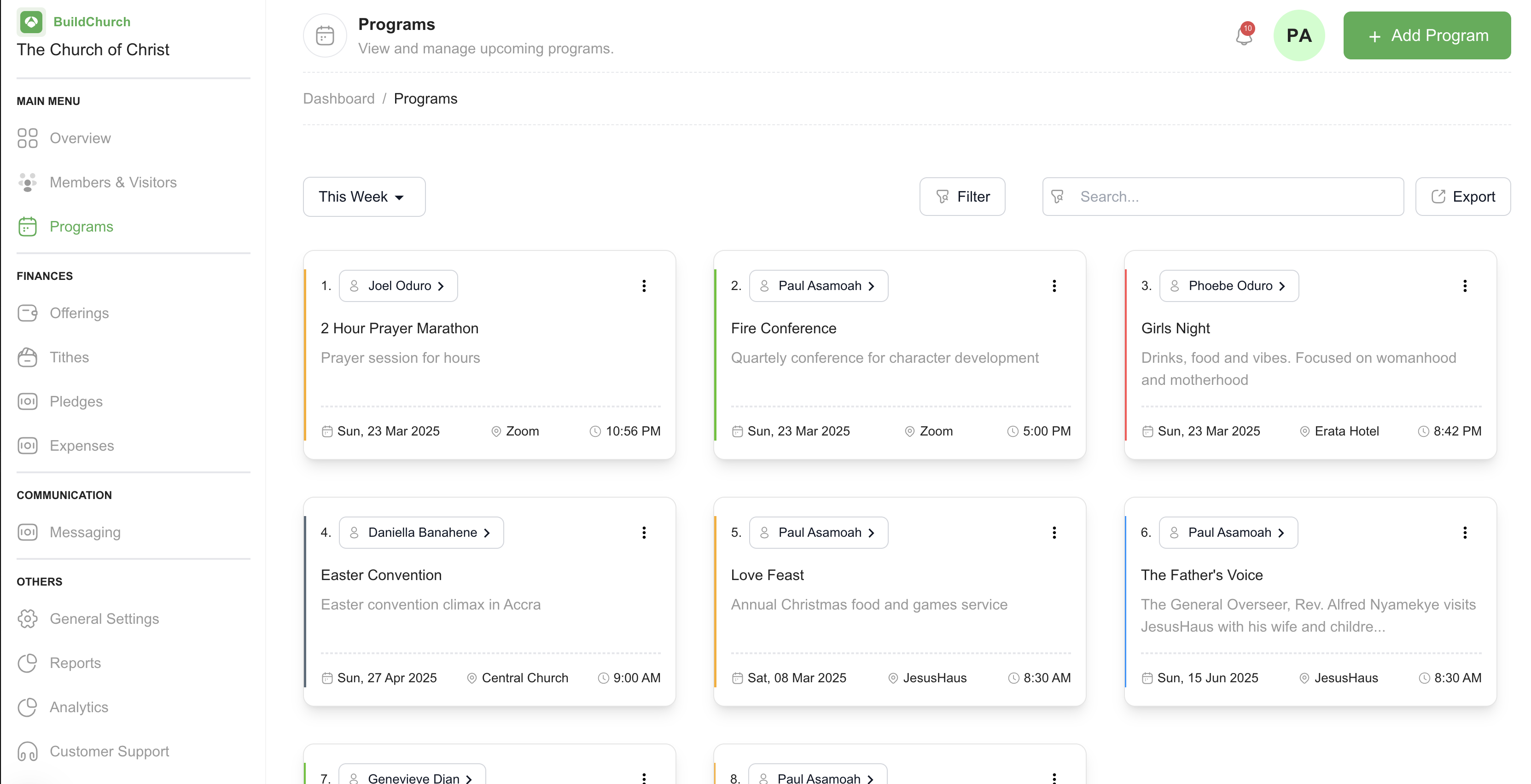Click the 2 Hour Prayer Marathon title
The image size is (1531, 784).
tap(399, 328)
